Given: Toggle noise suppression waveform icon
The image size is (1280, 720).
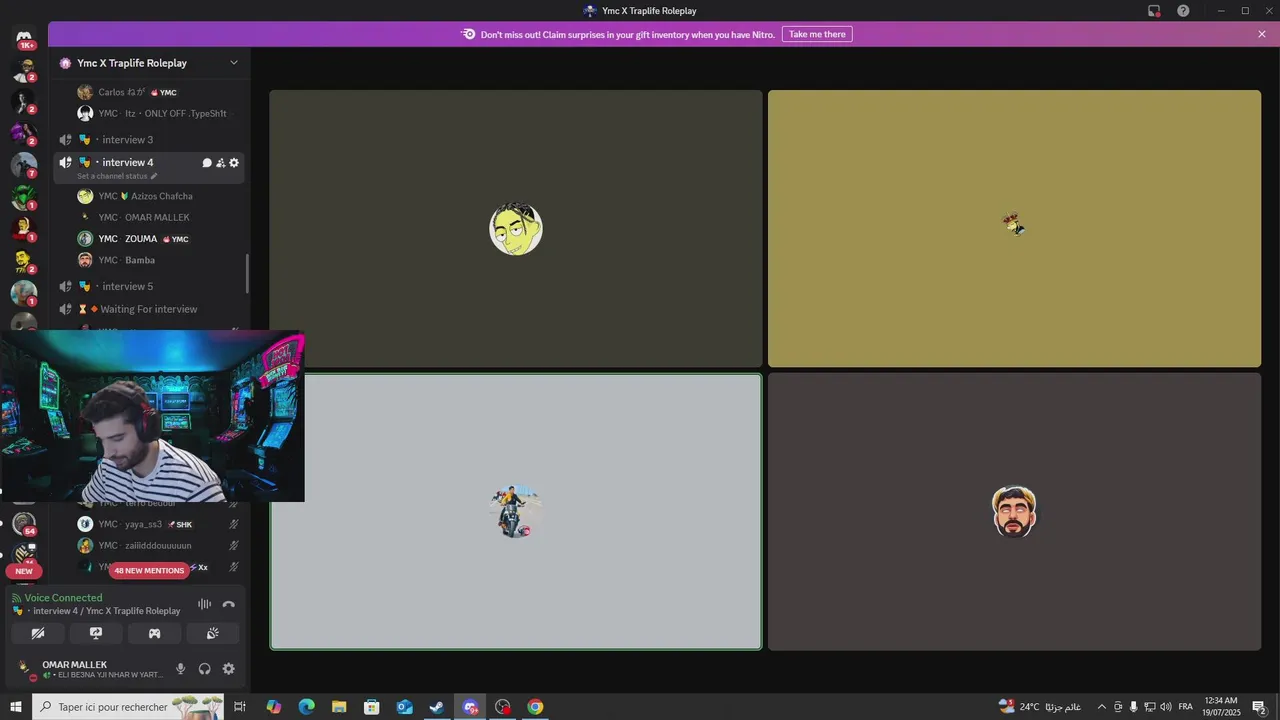Looking at the screenshot, I should (204, 604).
